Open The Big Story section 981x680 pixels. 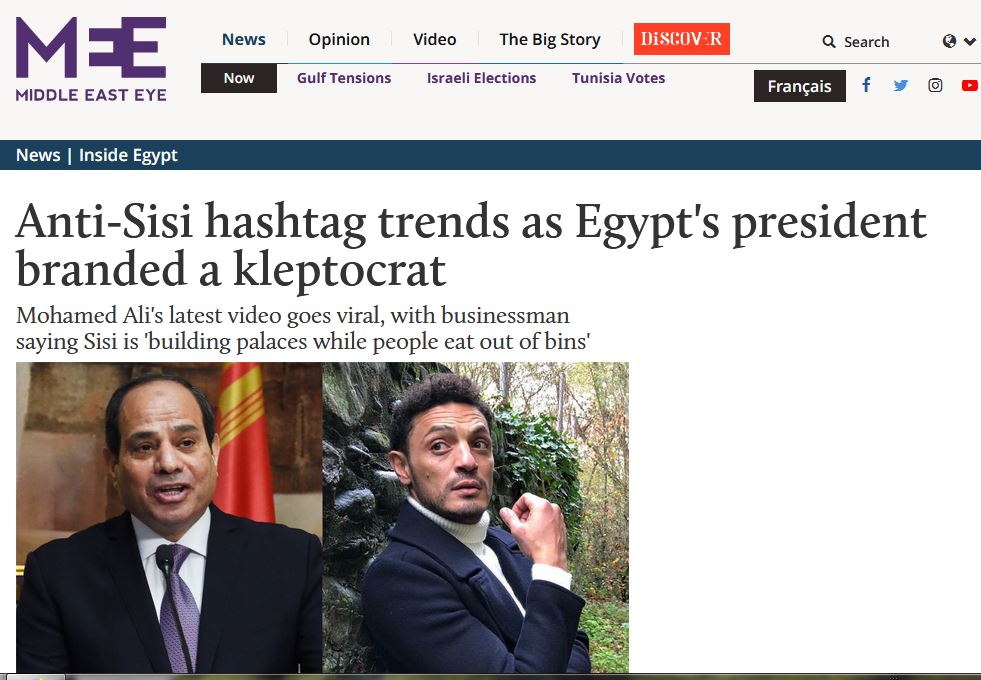click(x=550, y=39)
